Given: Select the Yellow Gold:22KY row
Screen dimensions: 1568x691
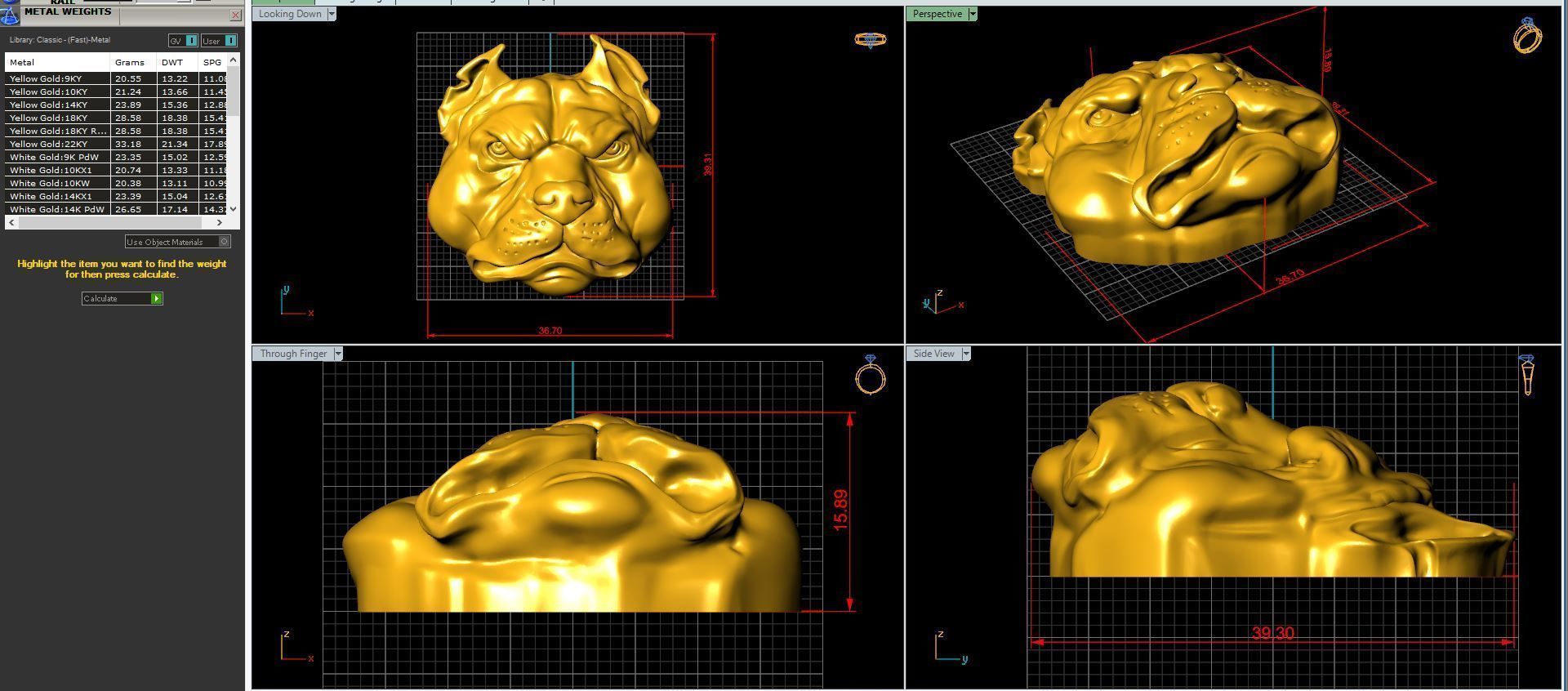Looking at the screenshot, I should pos(116,144).
